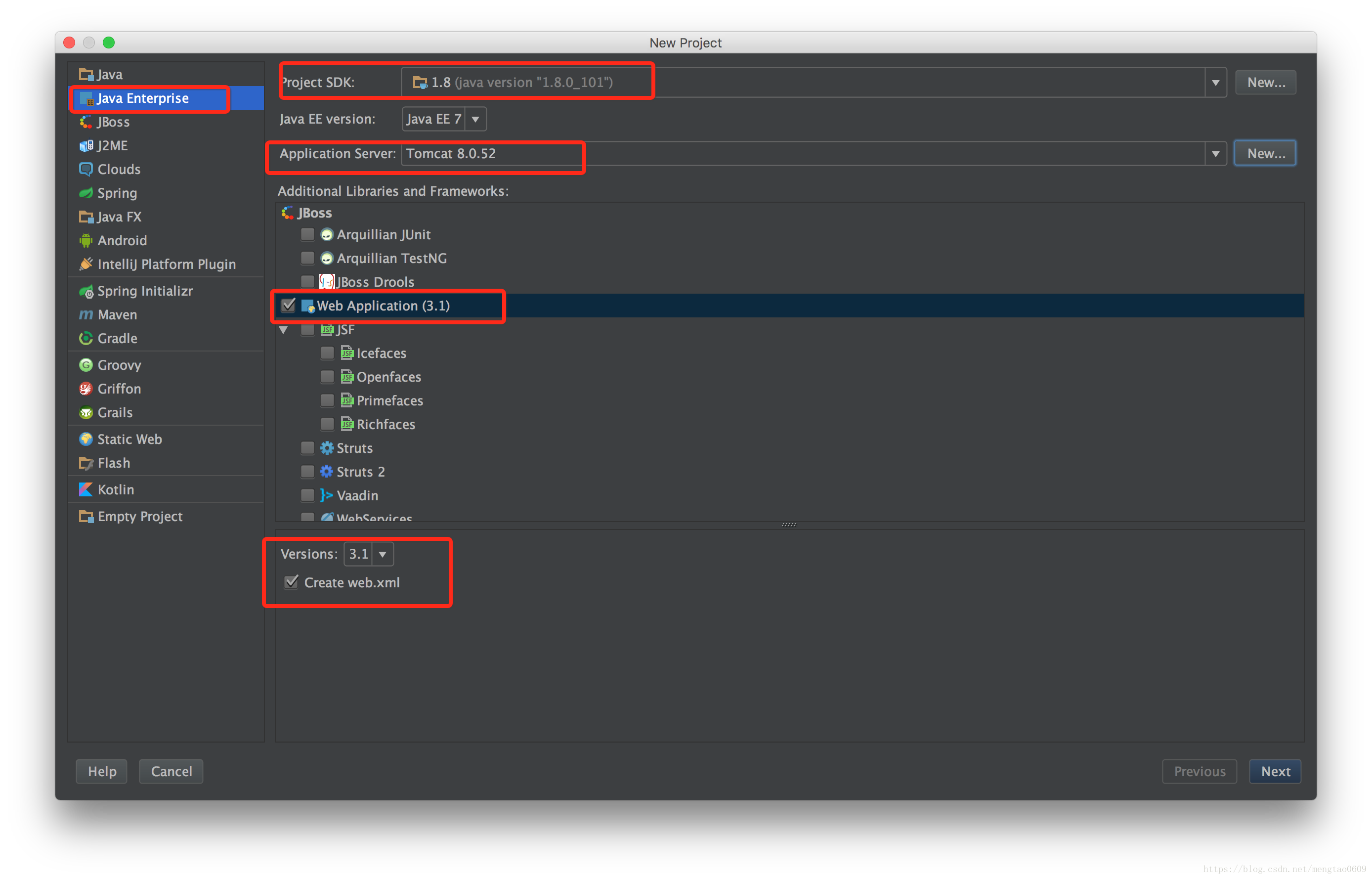Tick the Primefaces checkbox

coord(328,400)
